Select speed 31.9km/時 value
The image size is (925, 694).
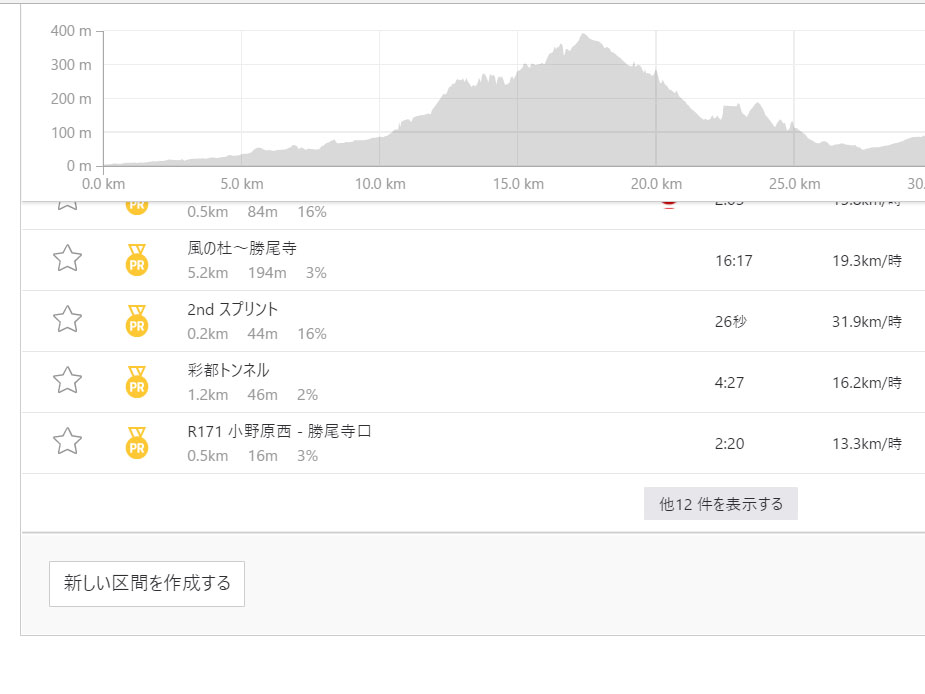click(x=867, y=322)
